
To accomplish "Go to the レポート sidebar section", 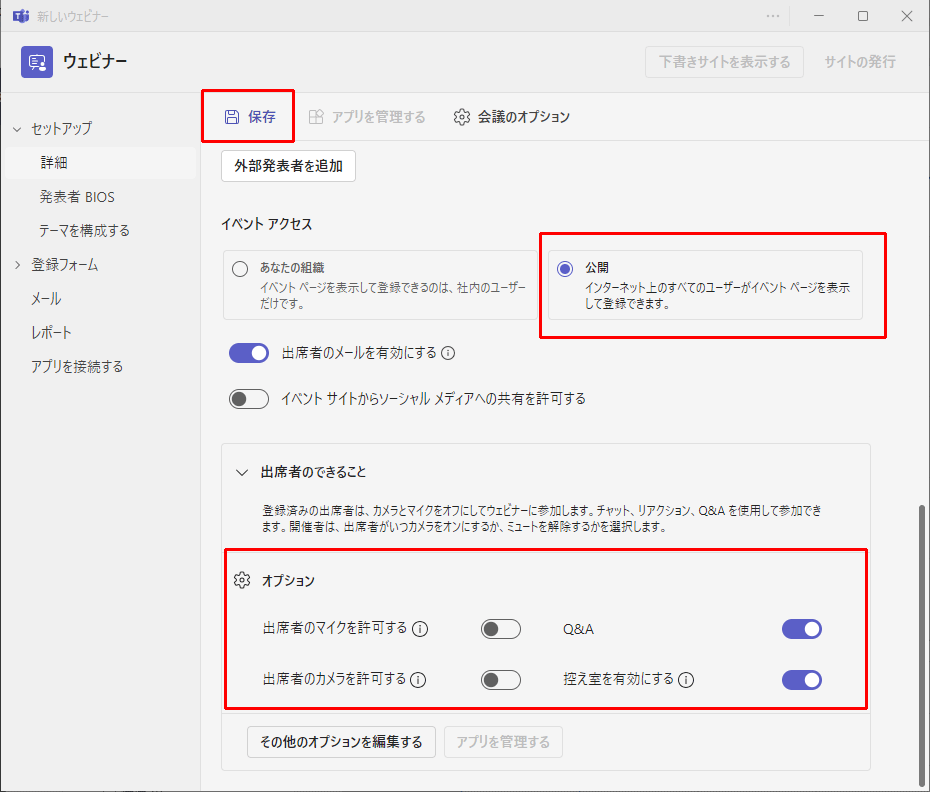I will tap(51, 333).
